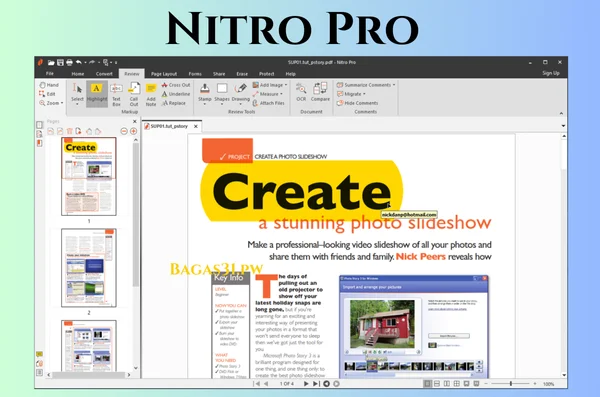
Task: Click the zoom in plus in status bar
Action: (x=535, y=384)
